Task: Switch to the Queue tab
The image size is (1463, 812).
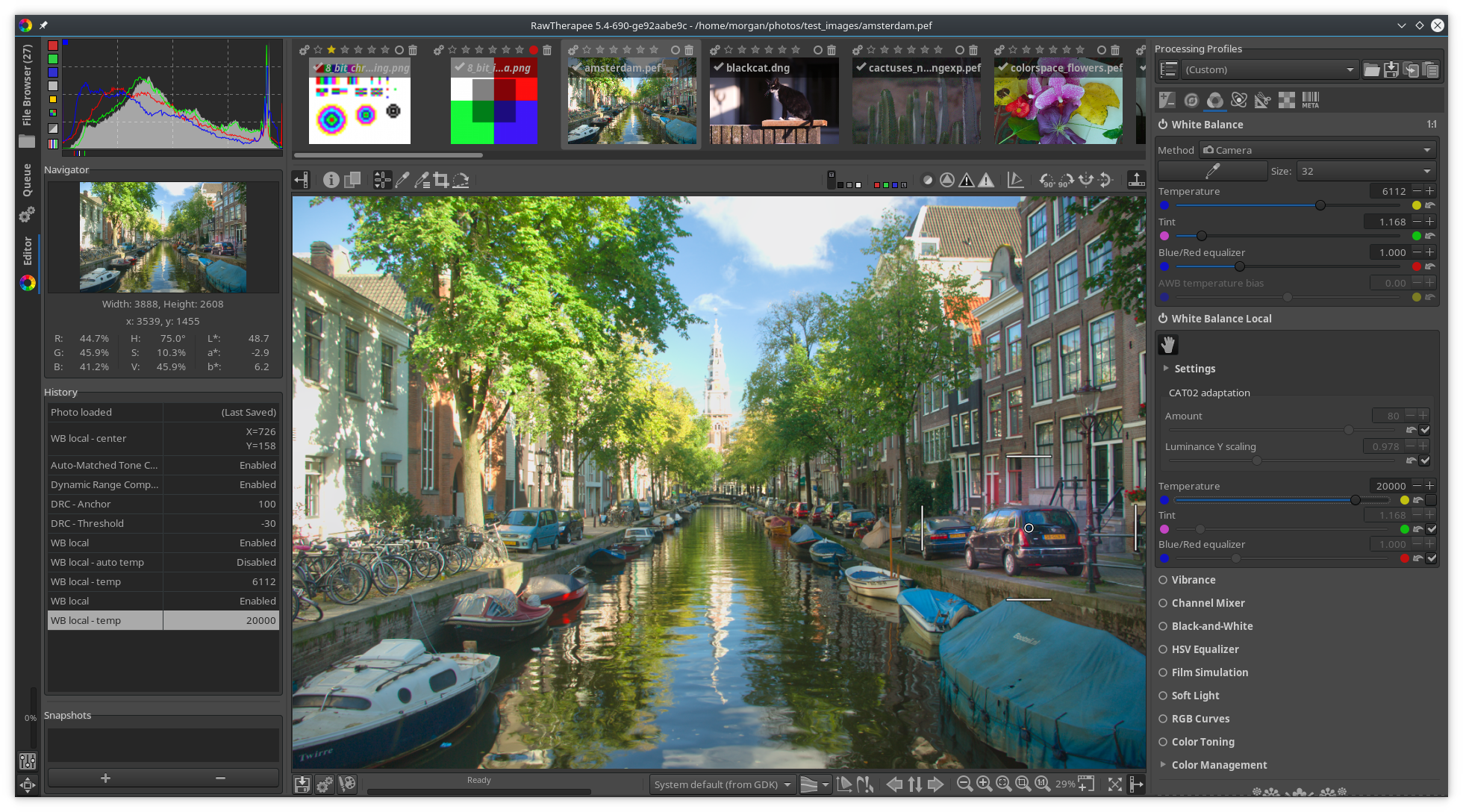Action: click(27, 180)
